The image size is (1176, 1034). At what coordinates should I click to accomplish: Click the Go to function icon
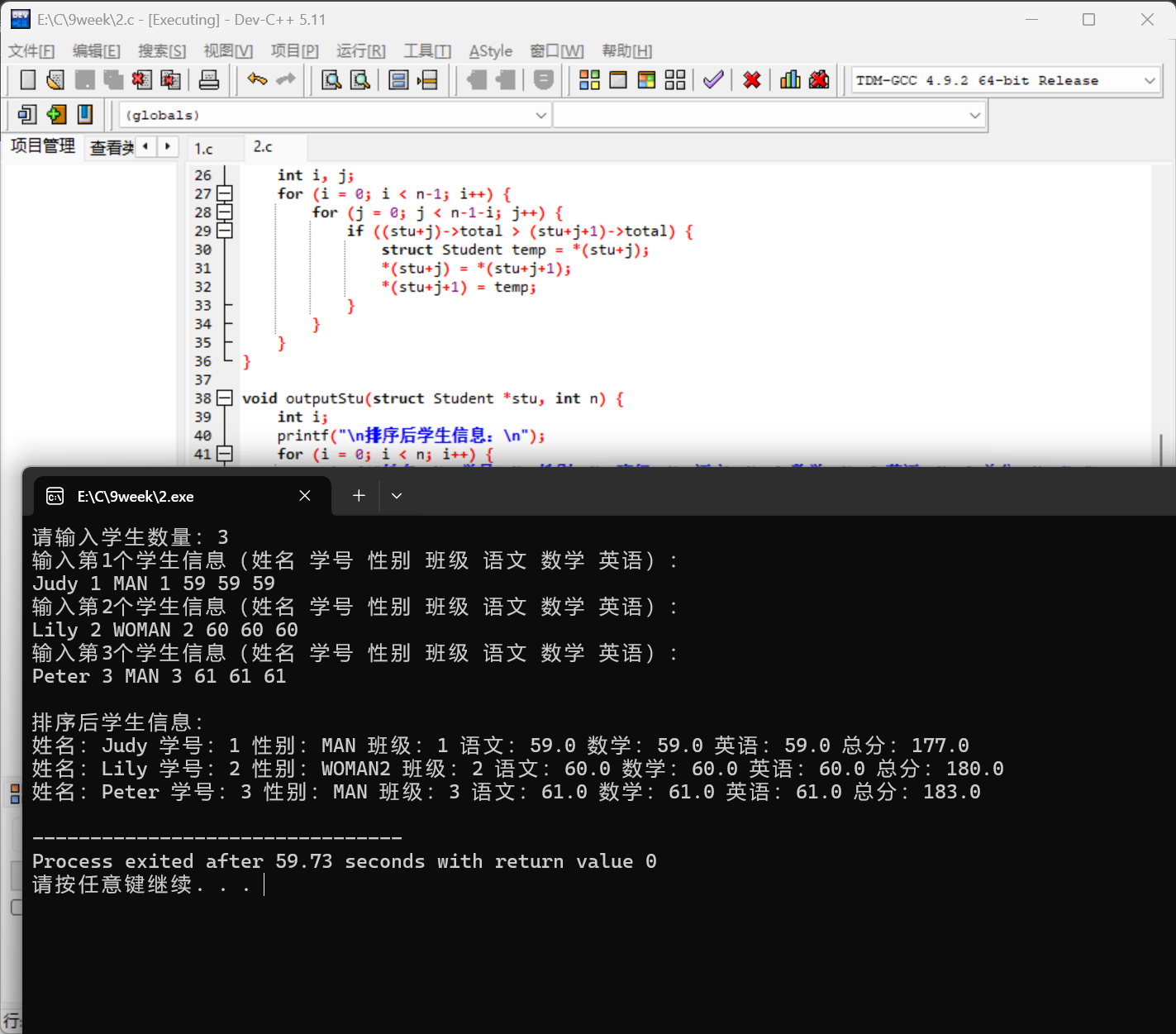point(398,80)
